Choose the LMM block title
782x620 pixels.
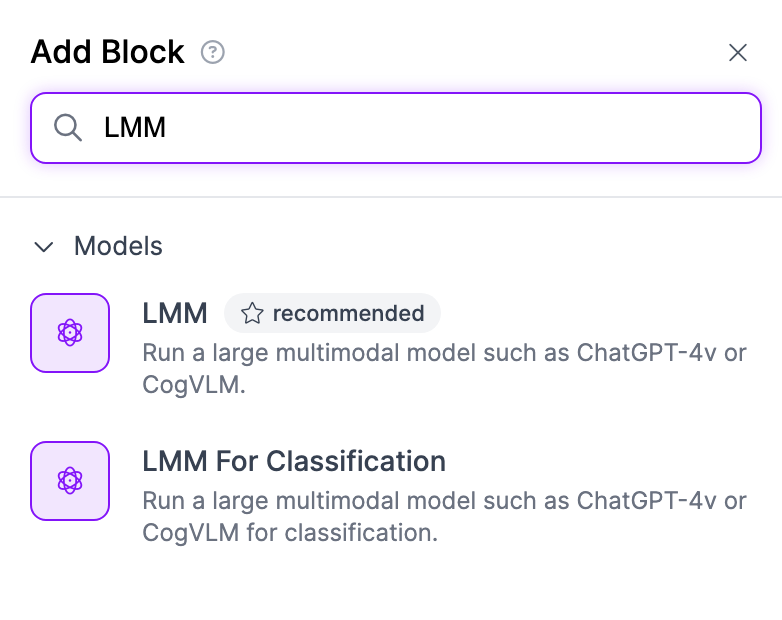tap(175, 313)
